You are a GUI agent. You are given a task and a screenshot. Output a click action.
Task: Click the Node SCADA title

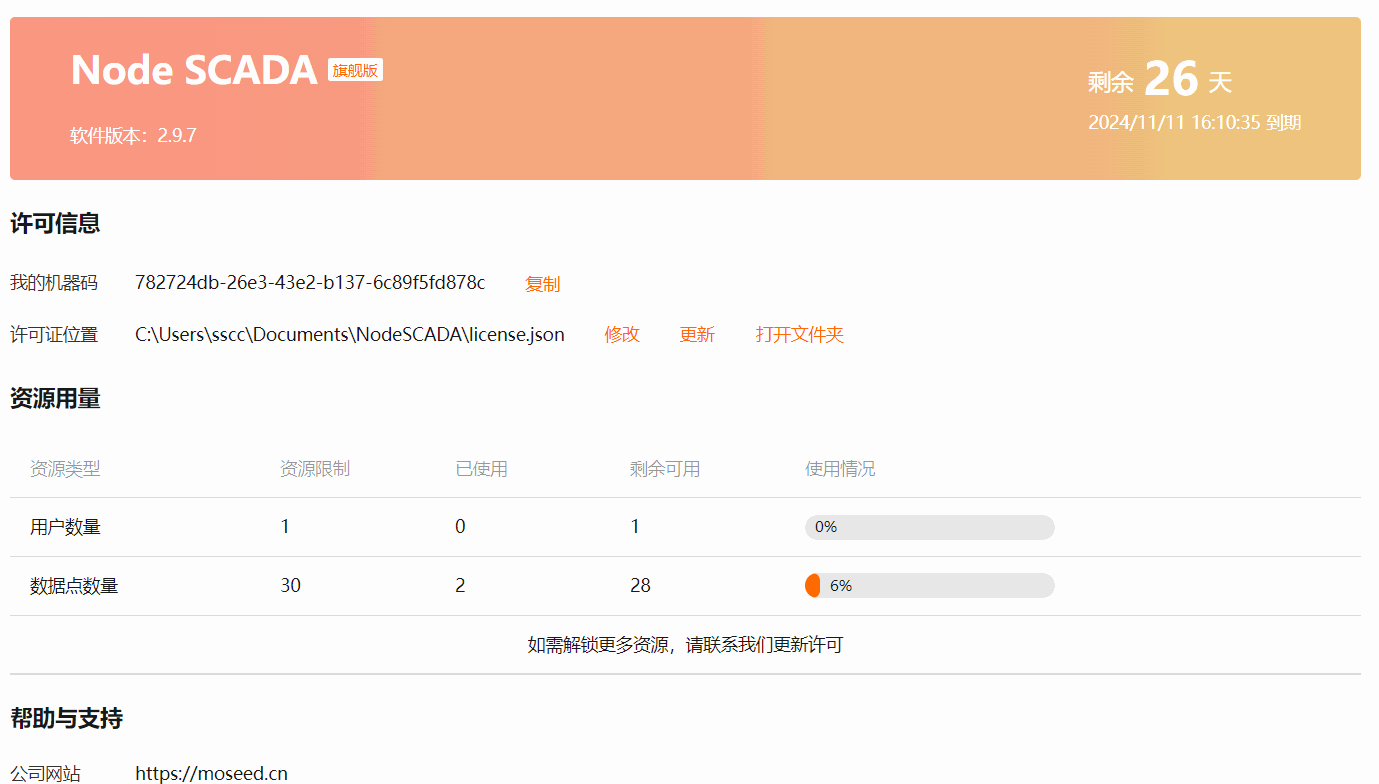[194, 70]
